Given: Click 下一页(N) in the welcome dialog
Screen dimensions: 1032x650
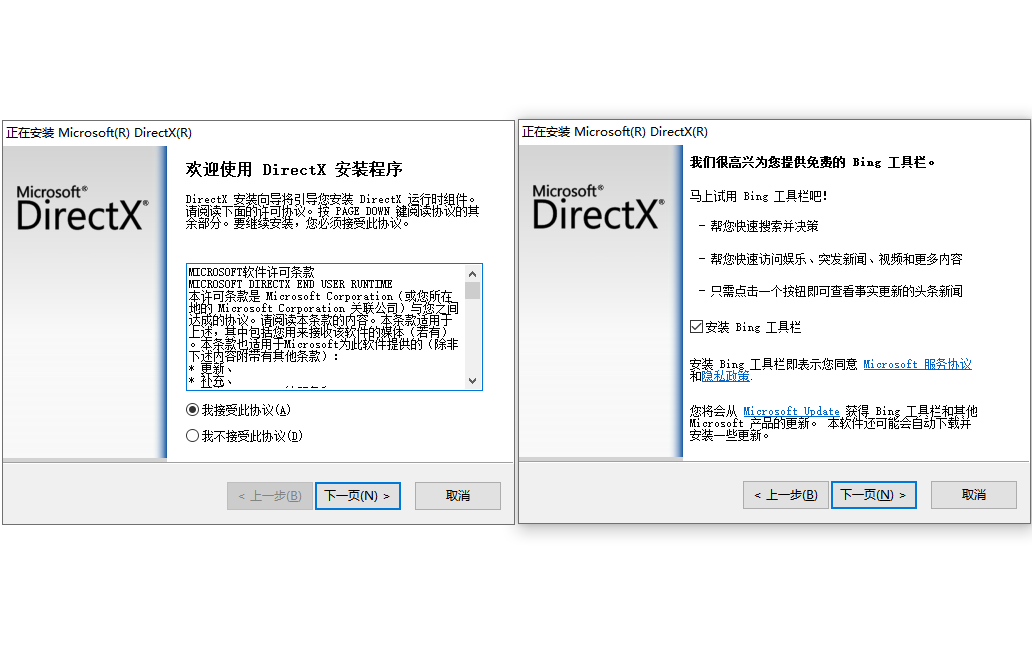Looking at the screenshot, I should [x=357, y=495].
